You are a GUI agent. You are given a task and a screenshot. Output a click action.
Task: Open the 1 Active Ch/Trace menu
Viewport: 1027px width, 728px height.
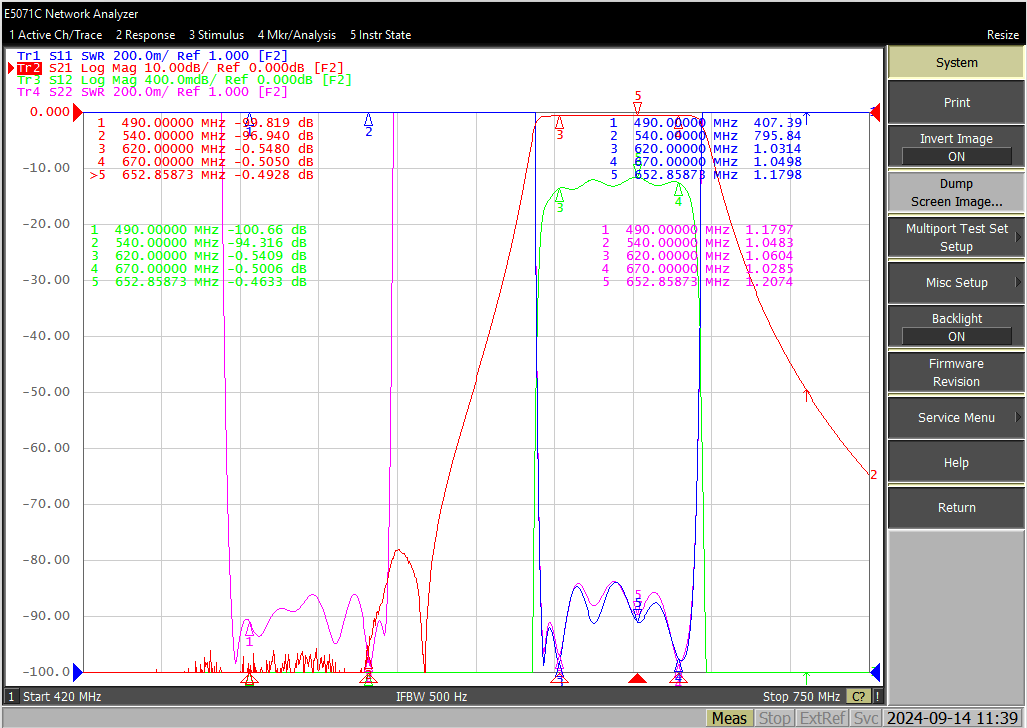[56, 35]
